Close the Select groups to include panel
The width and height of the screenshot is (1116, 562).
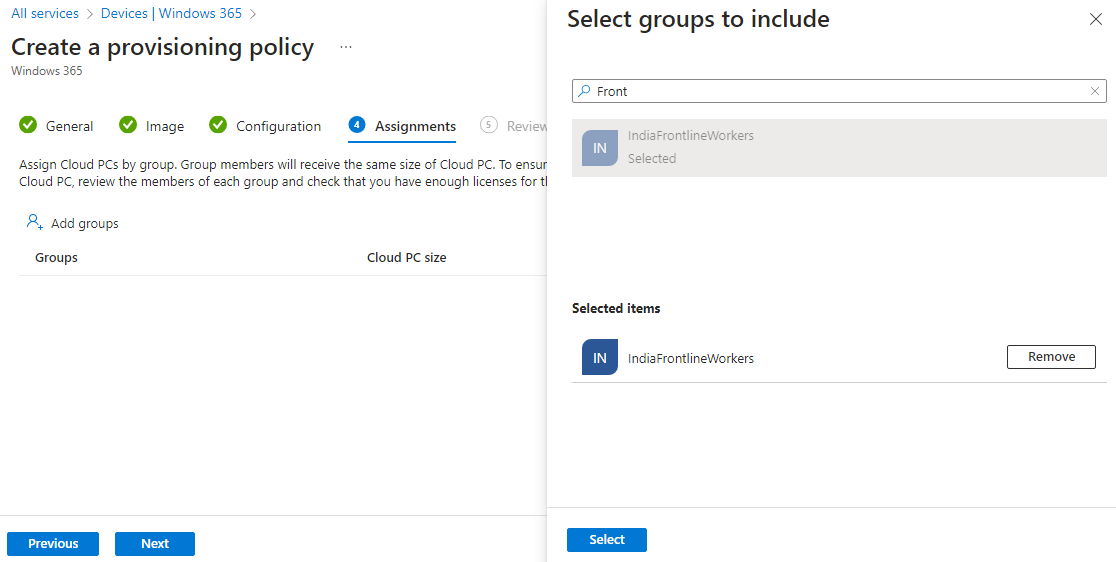[x=1096, y=19]
